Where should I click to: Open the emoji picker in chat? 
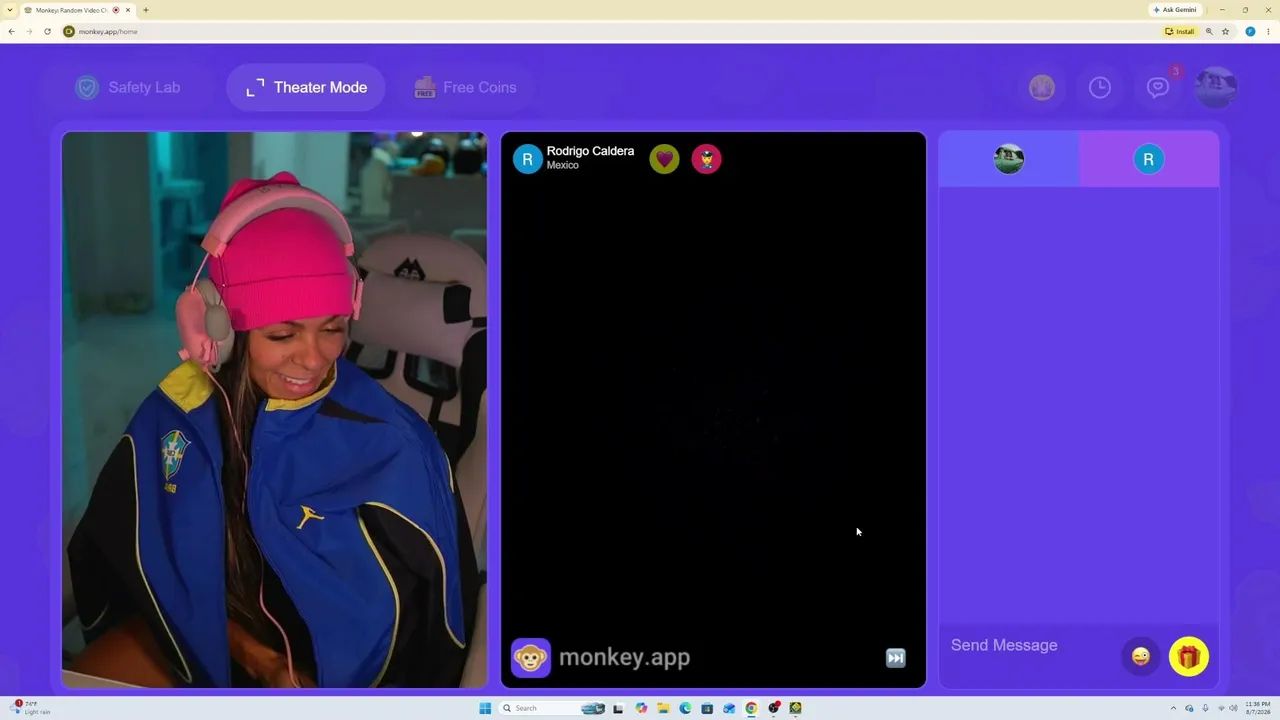pyautogui.click(x=1140, y=657)
